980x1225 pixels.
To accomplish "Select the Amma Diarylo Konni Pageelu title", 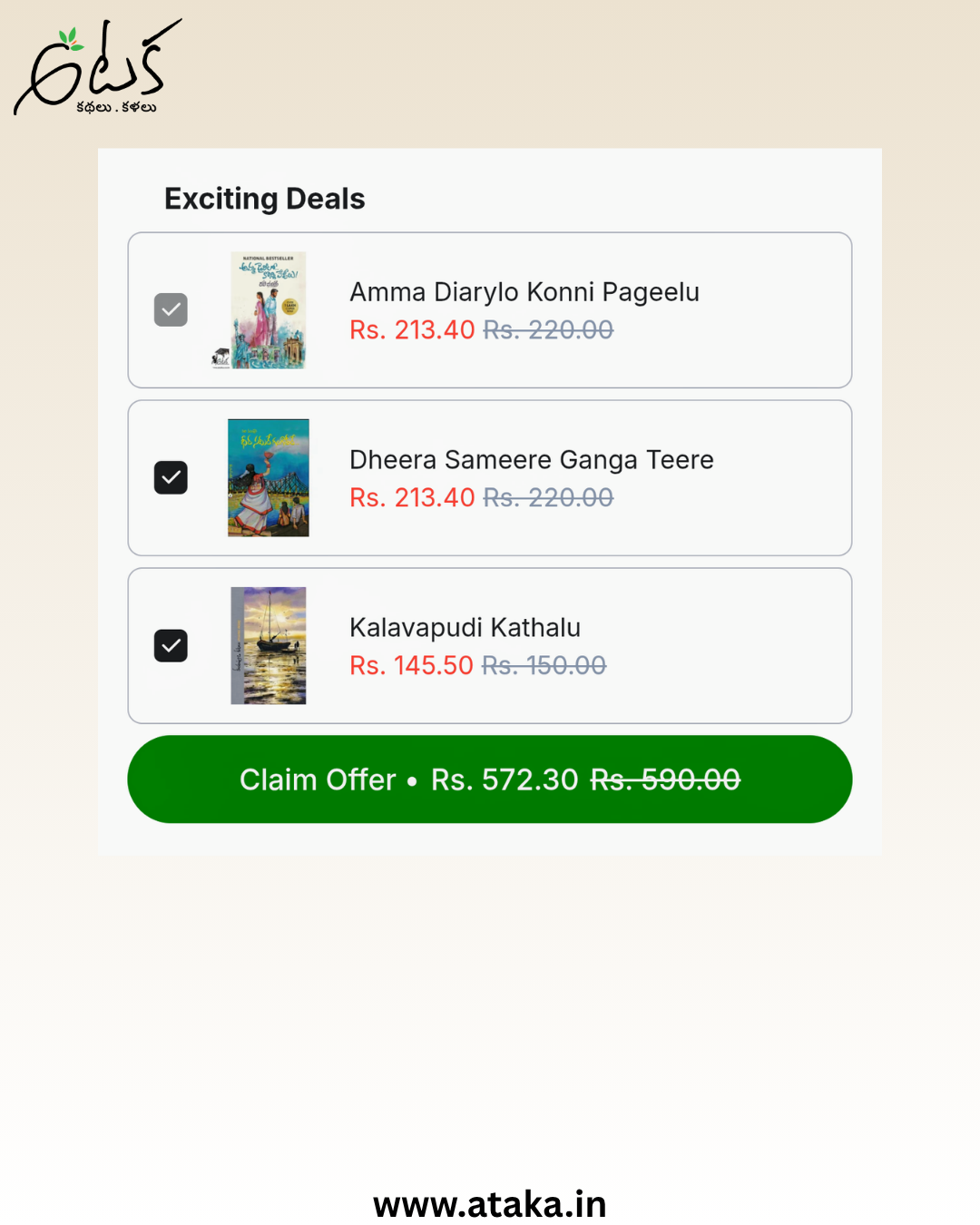I will pos(524,292).
